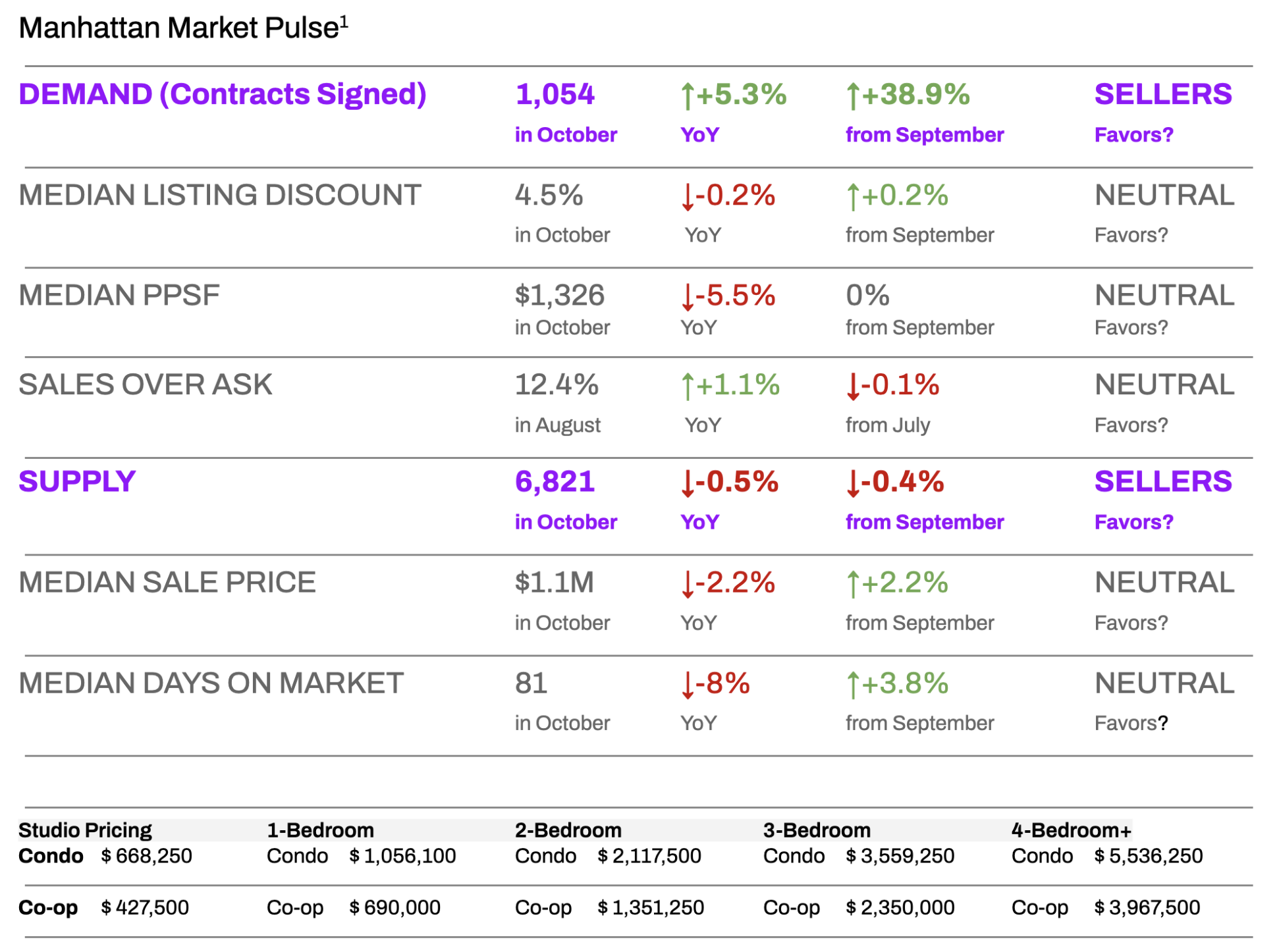
Task: Click the red down arrow beside Supply -0.5%
Action: (x=688, y=483)
